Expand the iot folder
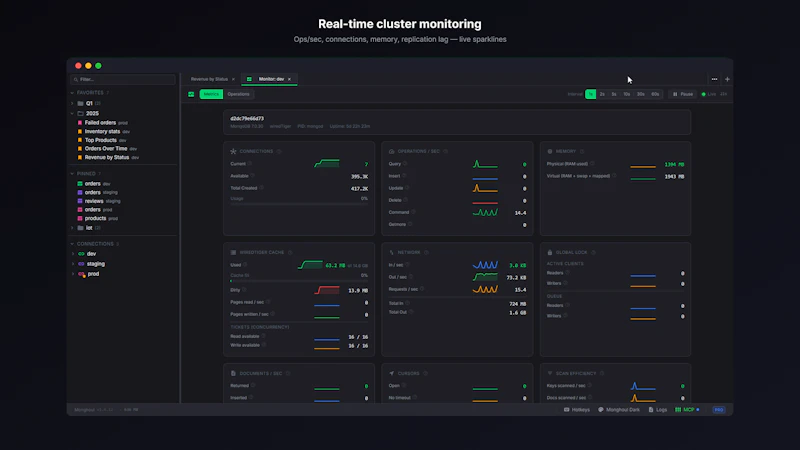 click(72, 228)
